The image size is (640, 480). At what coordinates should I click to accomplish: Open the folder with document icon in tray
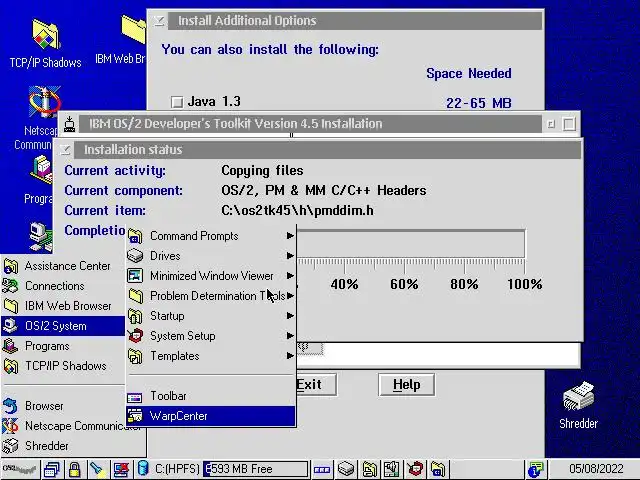point(369,469)
